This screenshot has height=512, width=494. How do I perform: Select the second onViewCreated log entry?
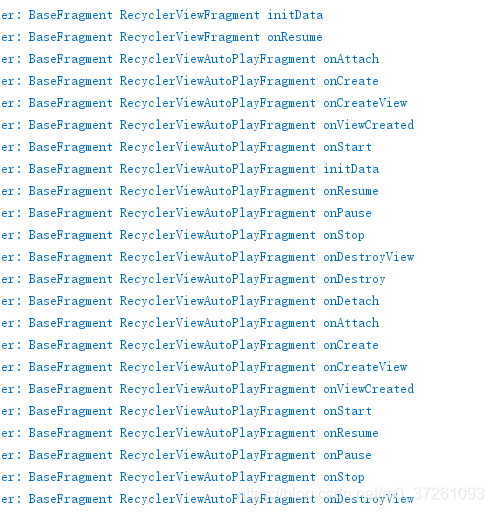click(x=207, y=389)
